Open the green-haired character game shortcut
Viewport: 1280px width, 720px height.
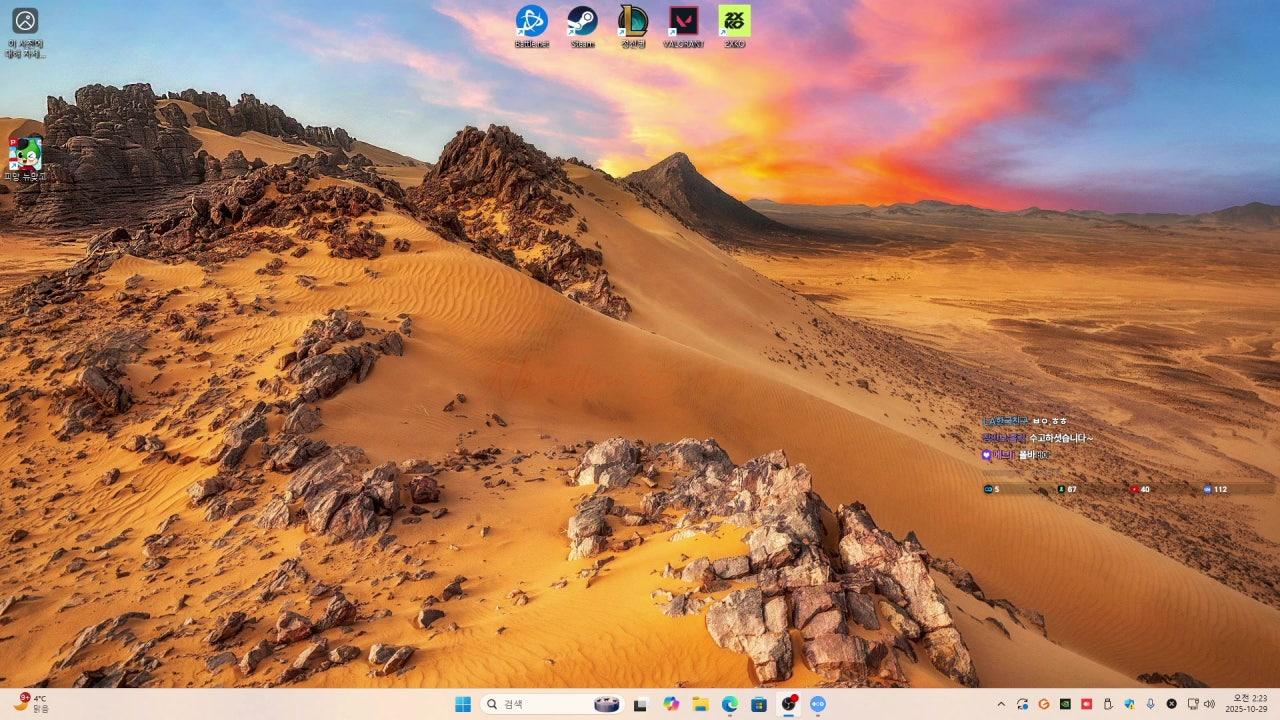(x=25, y=155)
